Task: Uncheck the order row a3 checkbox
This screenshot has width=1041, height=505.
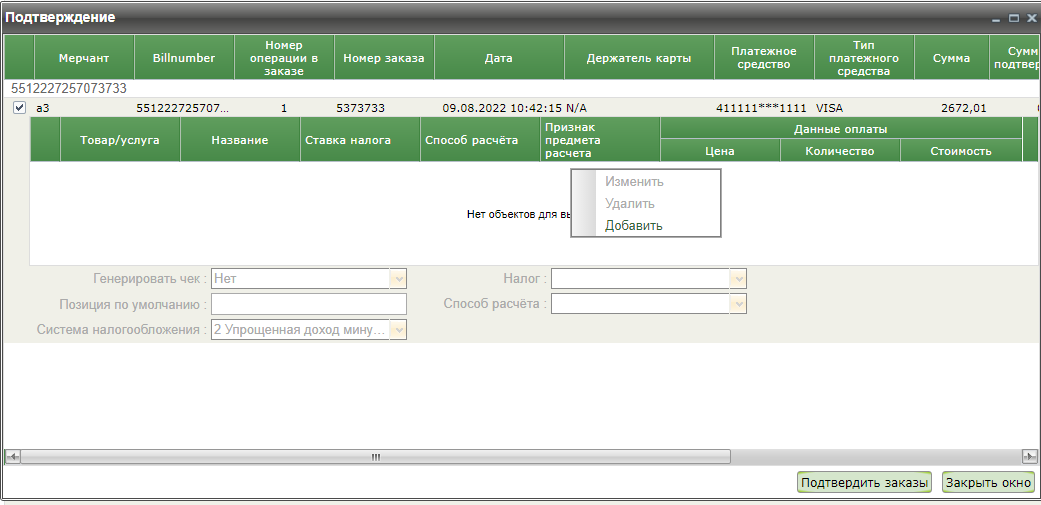Action: (x=19, y=108)
